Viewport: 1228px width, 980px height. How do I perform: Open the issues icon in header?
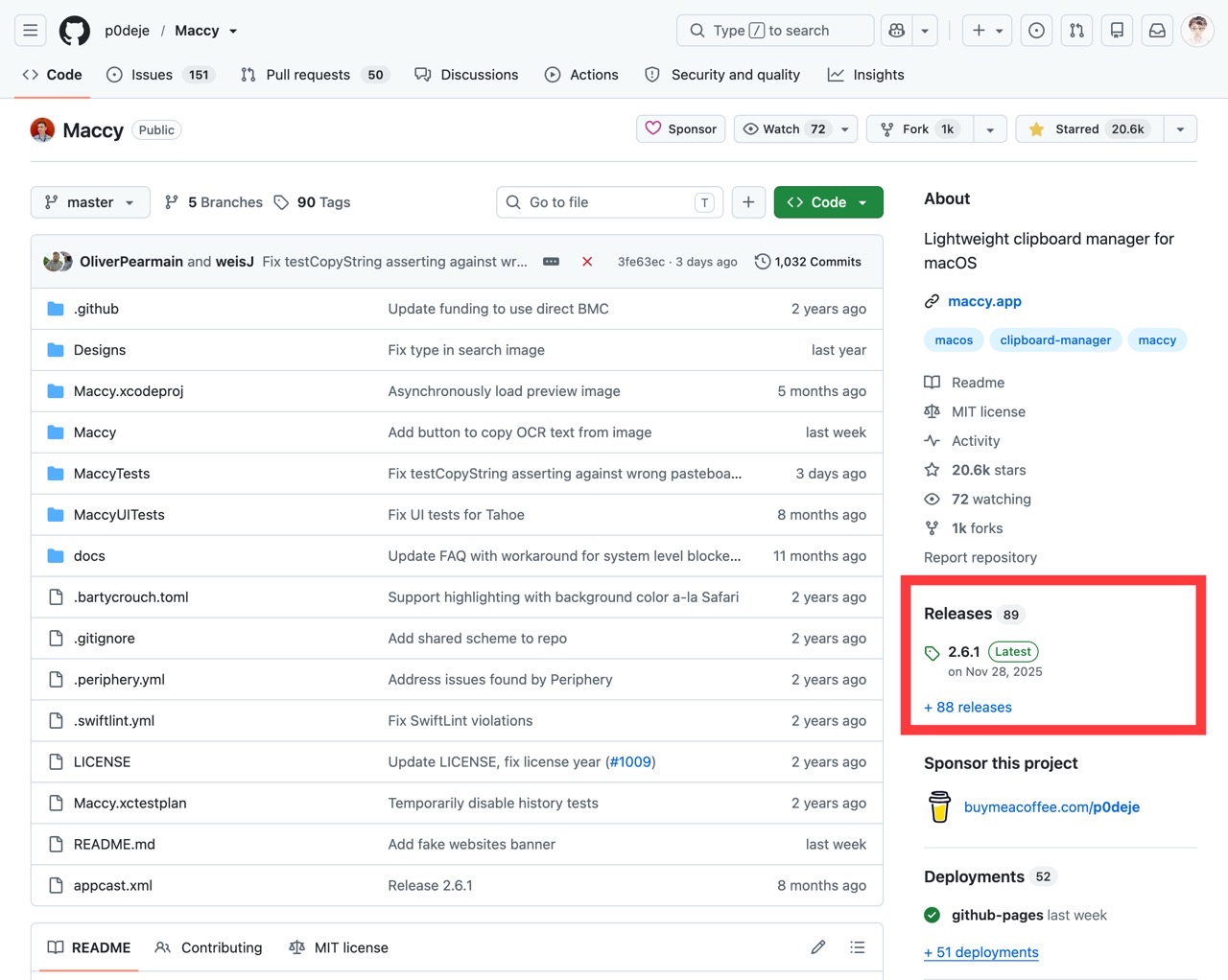coord(1036,31)
